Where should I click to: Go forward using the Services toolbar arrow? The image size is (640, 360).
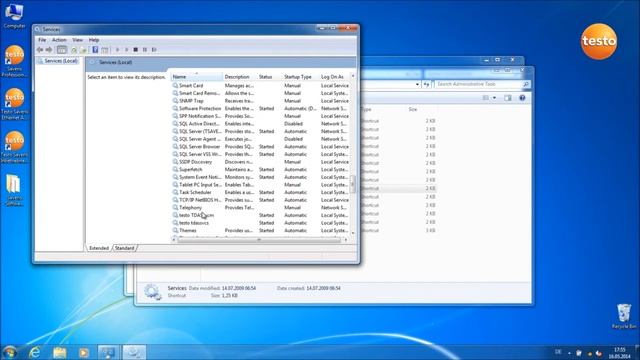coord(49,50)
